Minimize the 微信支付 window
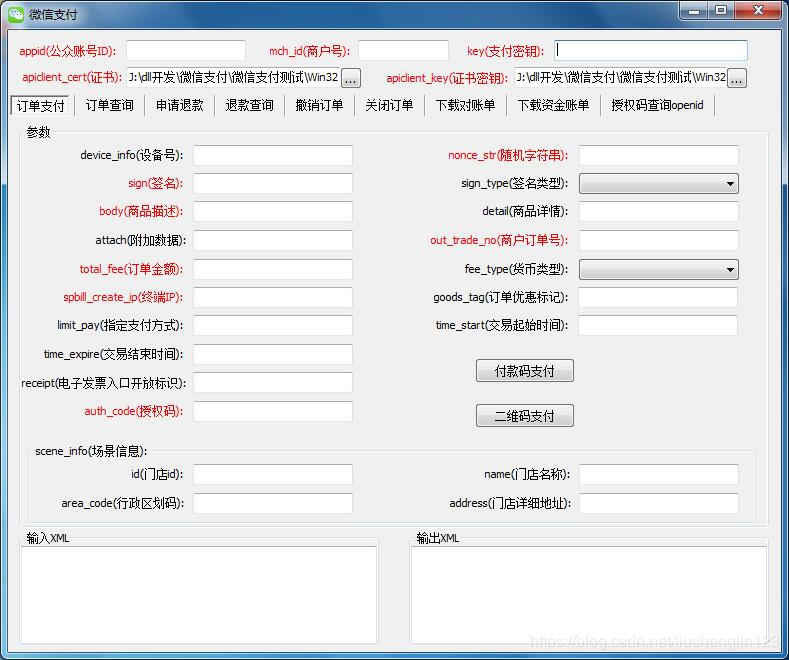This screenshot has height=660, width=789. point(694,11)
